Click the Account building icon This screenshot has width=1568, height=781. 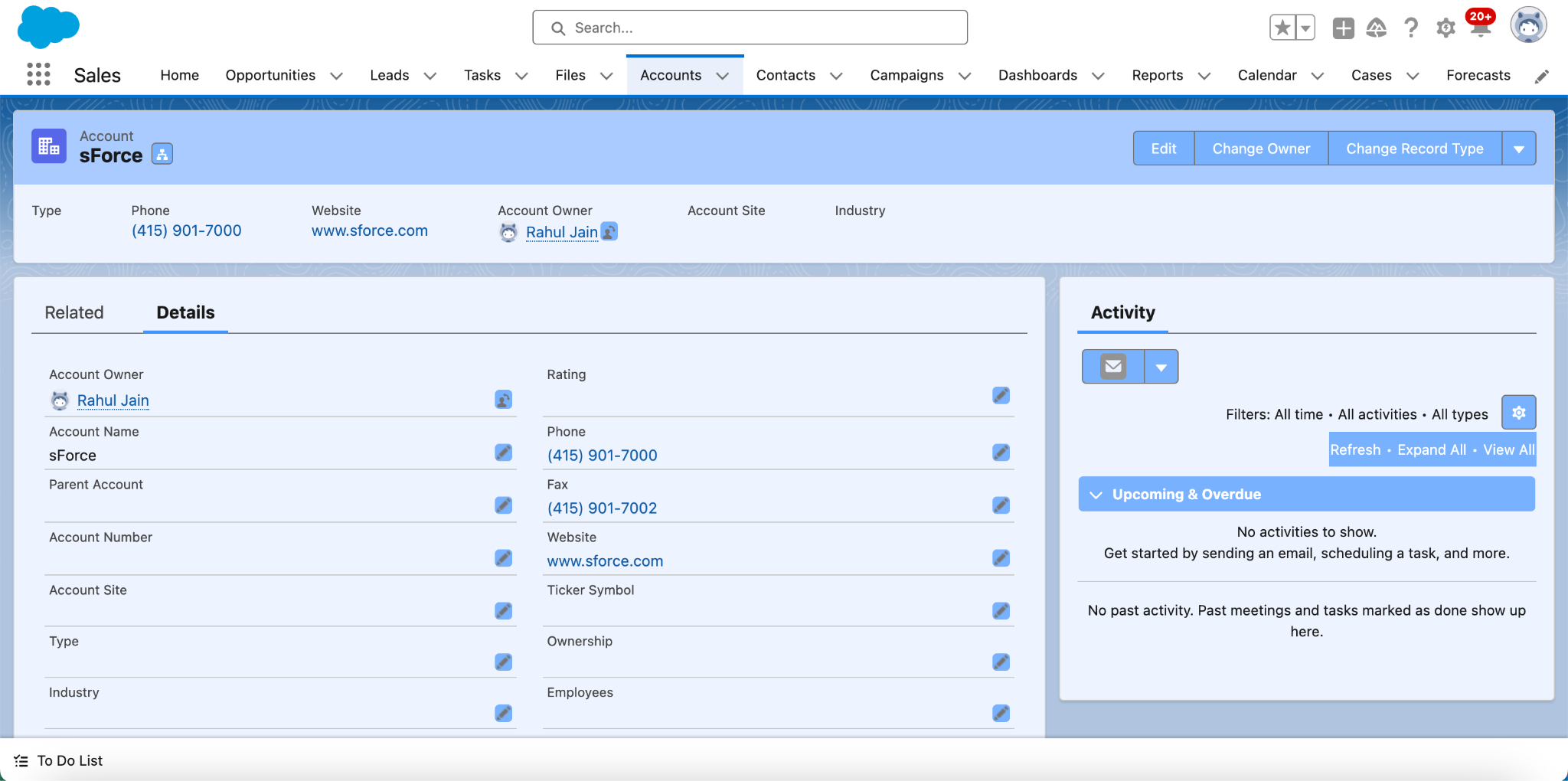[x=49, y=146]
